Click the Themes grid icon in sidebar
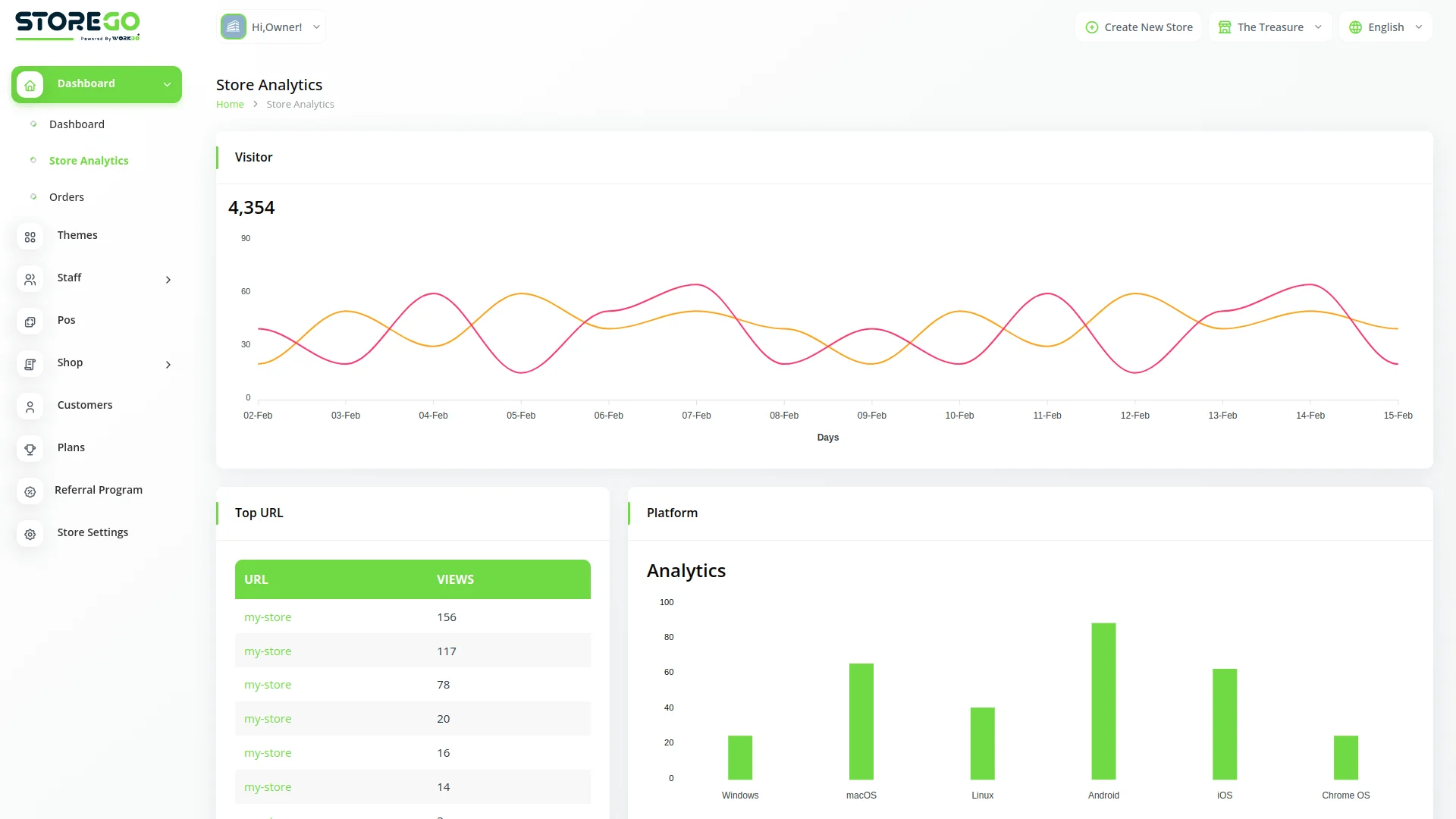This screenshot has width=1456, height=819. point(30,237)
